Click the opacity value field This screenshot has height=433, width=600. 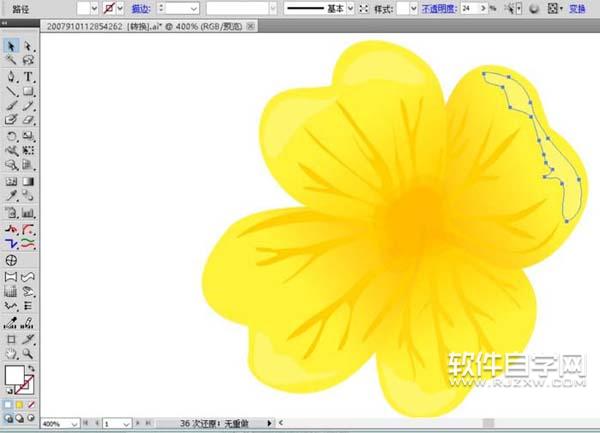coord(468,8)
